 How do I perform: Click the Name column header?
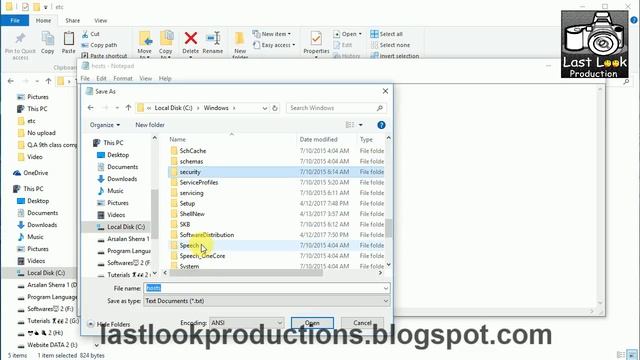click(x=177, y=139)
